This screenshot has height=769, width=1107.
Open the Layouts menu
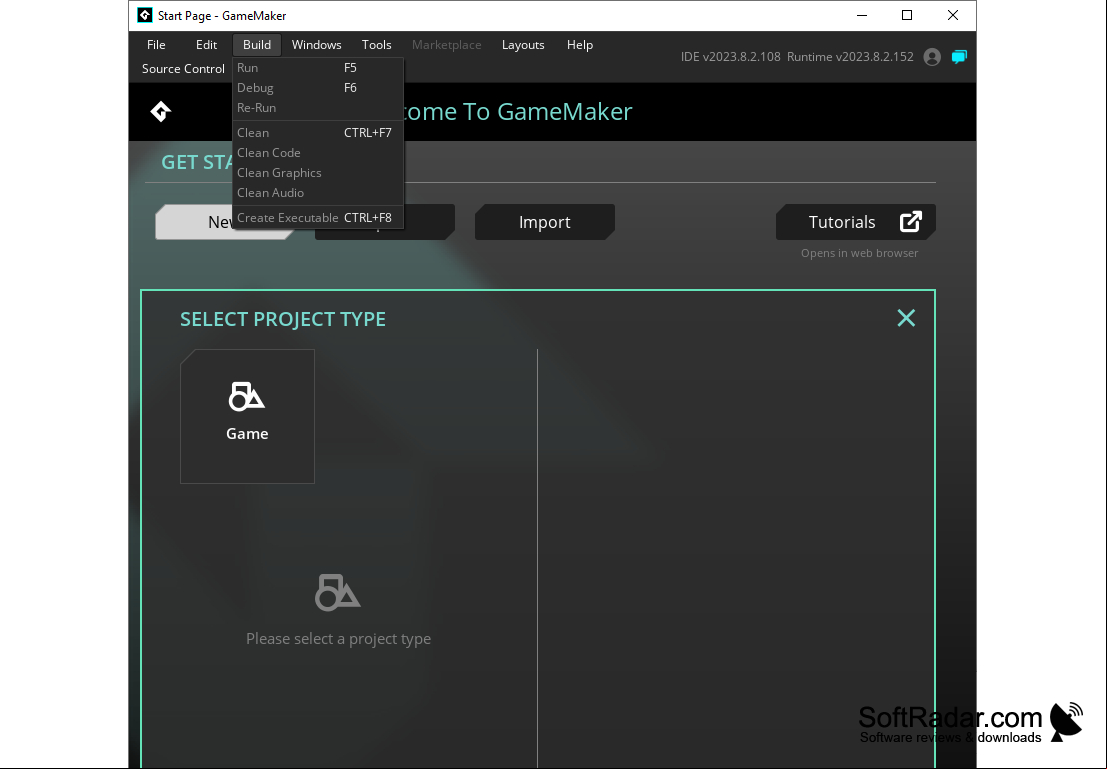(523, 44)
